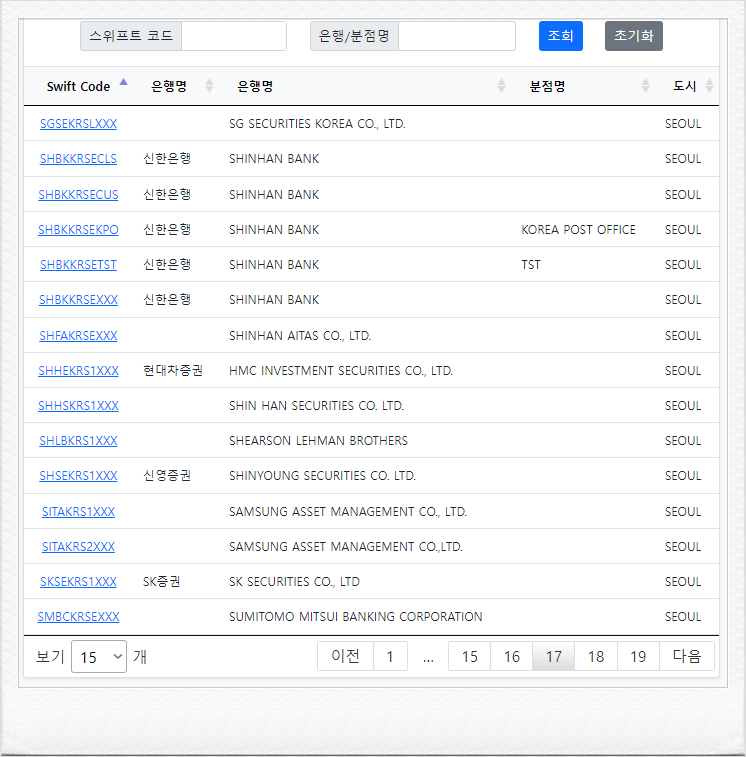The width and height of the screenshot is (746, 757).
Task: Open the SHBKKRSECUS swift code link
Action: click(x=78, y=195)
